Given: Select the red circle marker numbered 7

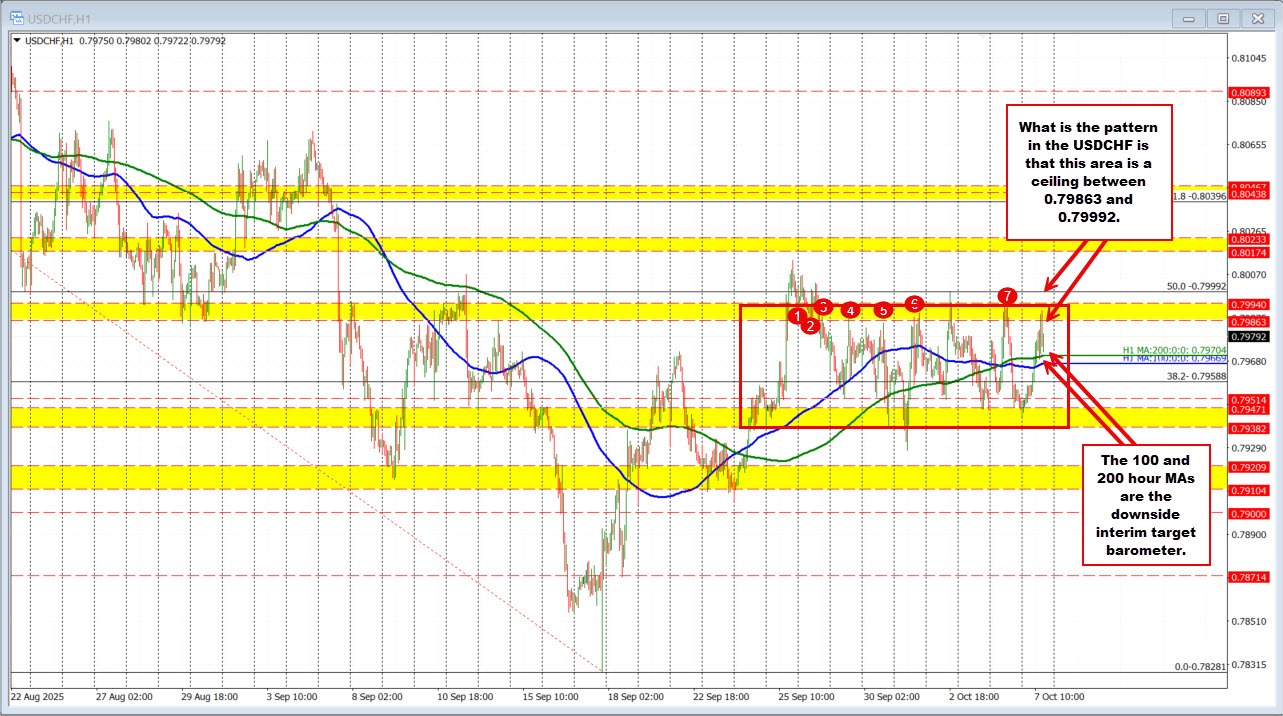Looking at the screenshot, I should [x=1008, y=296].
